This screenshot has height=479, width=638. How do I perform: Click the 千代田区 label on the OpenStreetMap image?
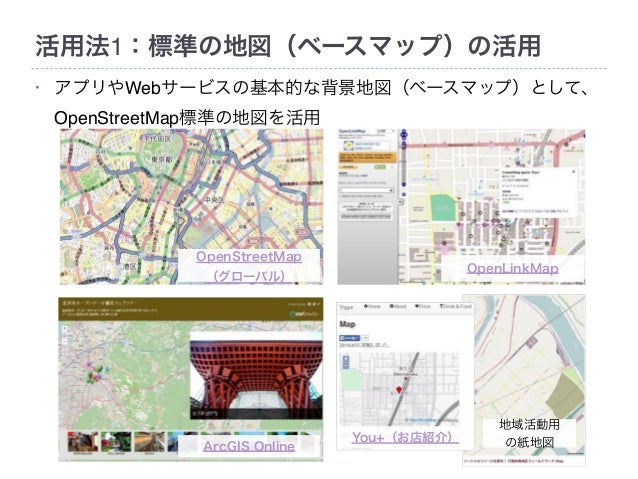pos(157,138)
